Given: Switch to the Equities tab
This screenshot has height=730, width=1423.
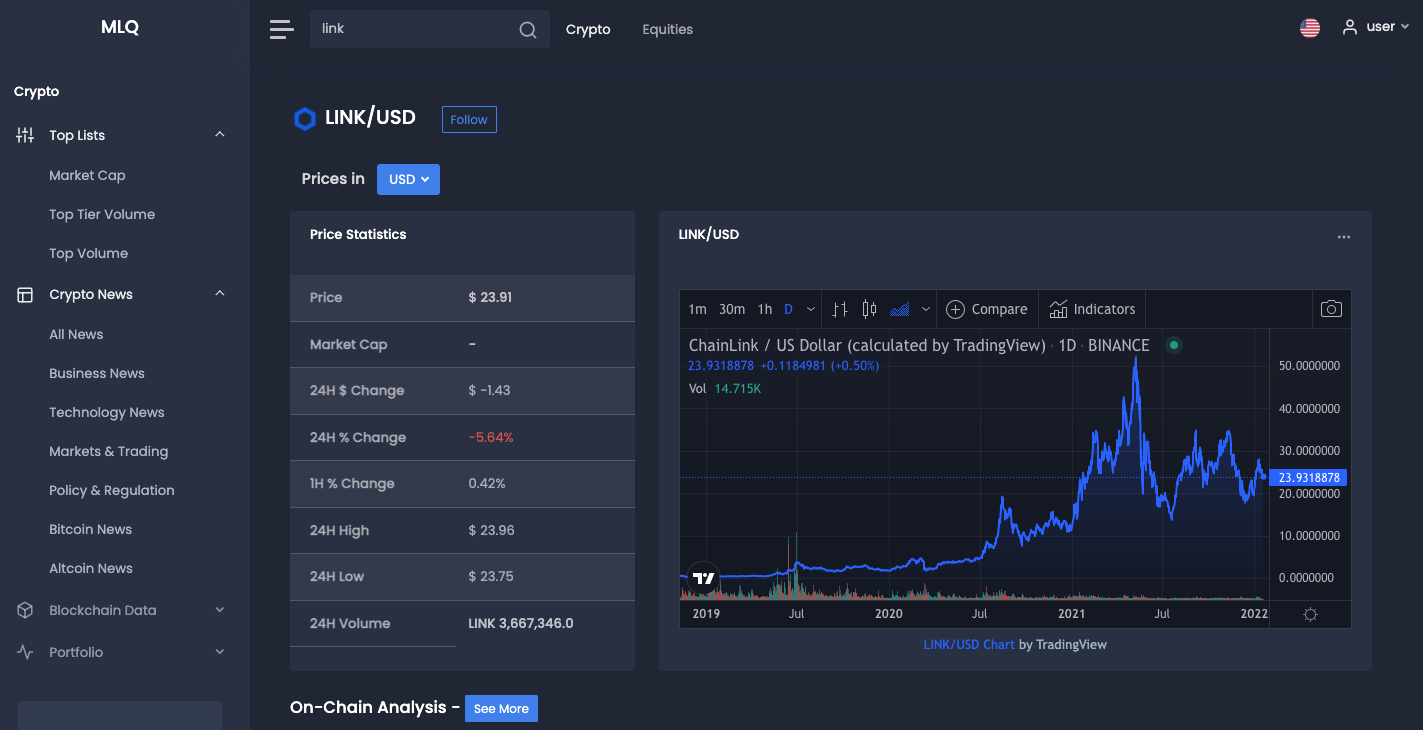Looking at the screenshot, I should [668, 29].
